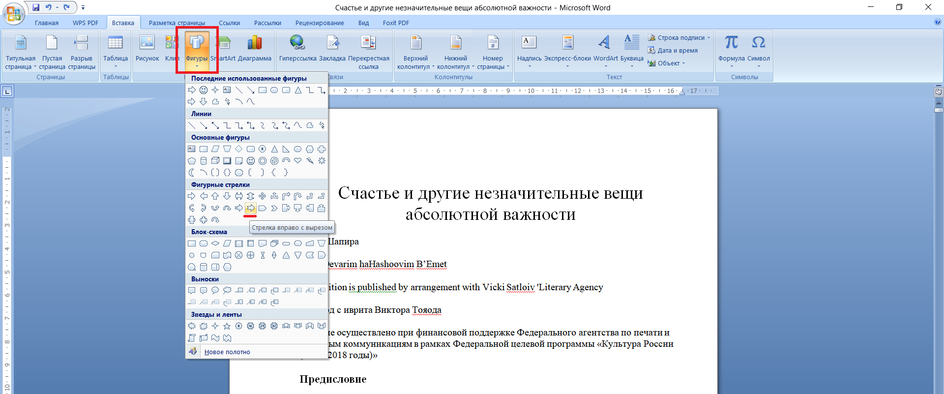This screenshot has width=944, height=394.
Task: Insert a Пустая страница
Action: click(x=52, y=52)
